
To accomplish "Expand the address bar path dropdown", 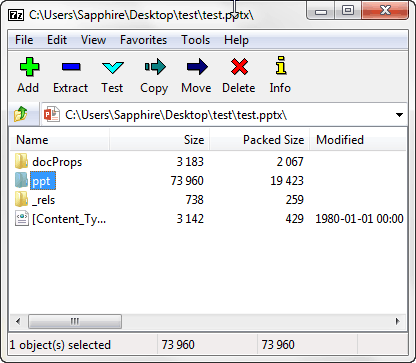I will tap(399, 115).
